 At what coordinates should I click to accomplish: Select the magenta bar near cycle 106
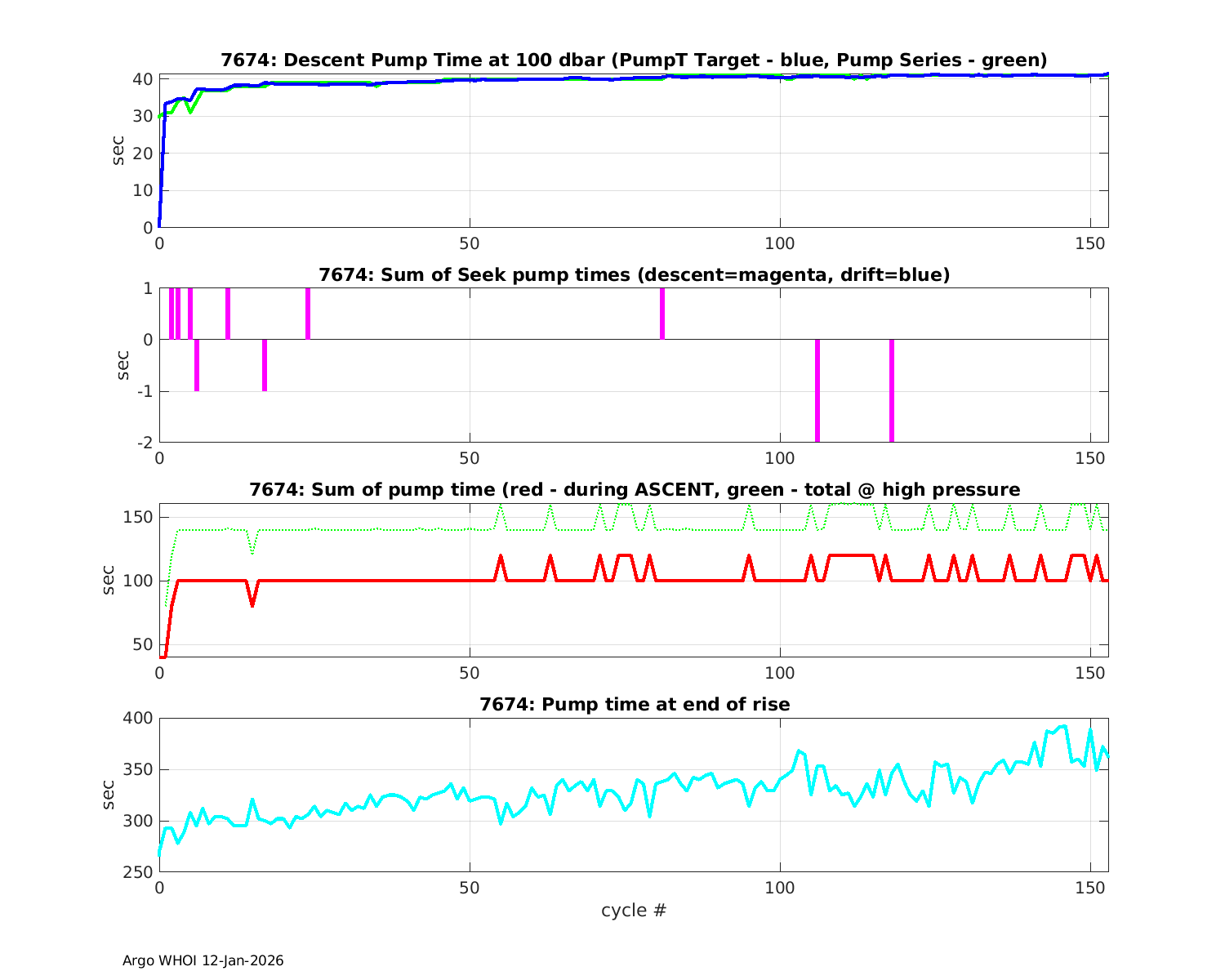817,390
